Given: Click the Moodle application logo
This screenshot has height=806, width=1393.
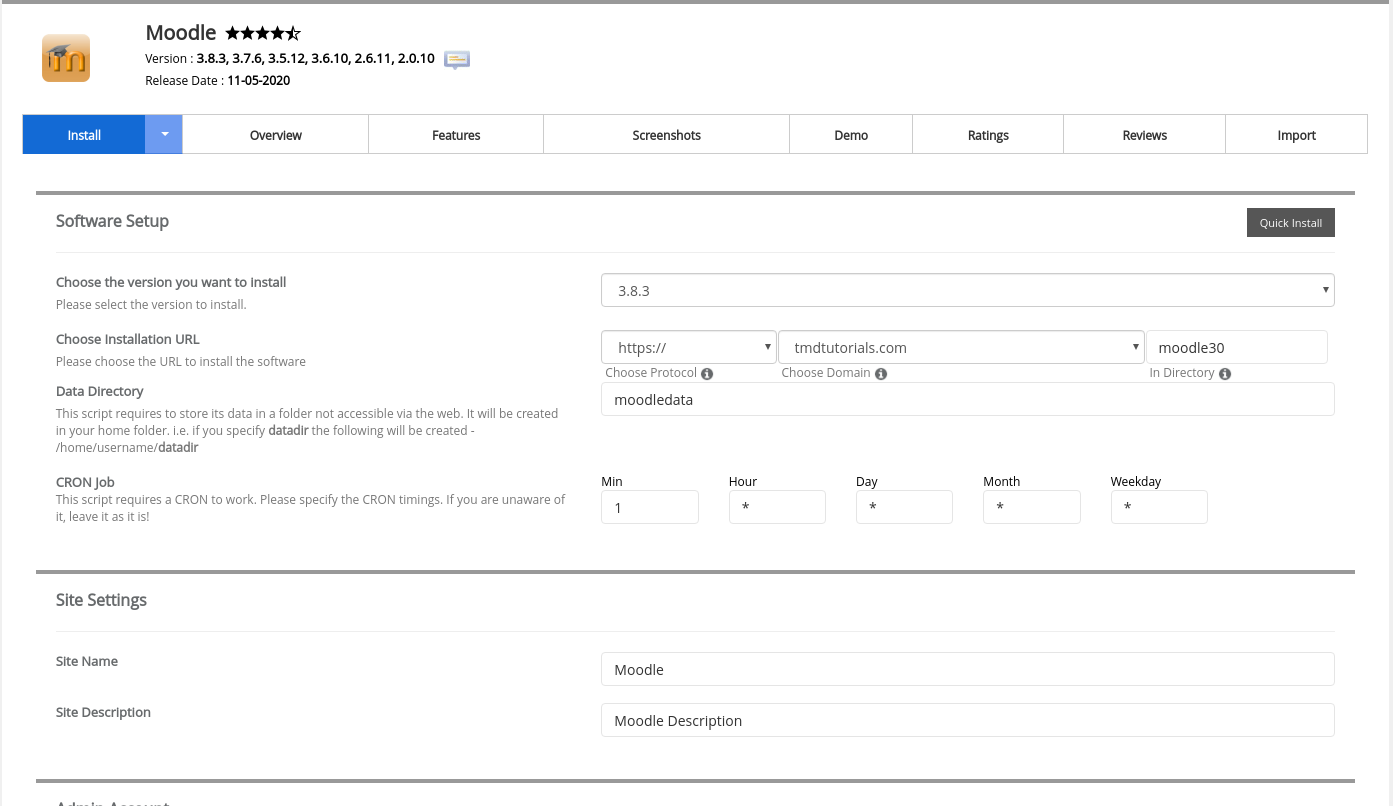Looking at the screenshot, I should click(x=65, y=57).
